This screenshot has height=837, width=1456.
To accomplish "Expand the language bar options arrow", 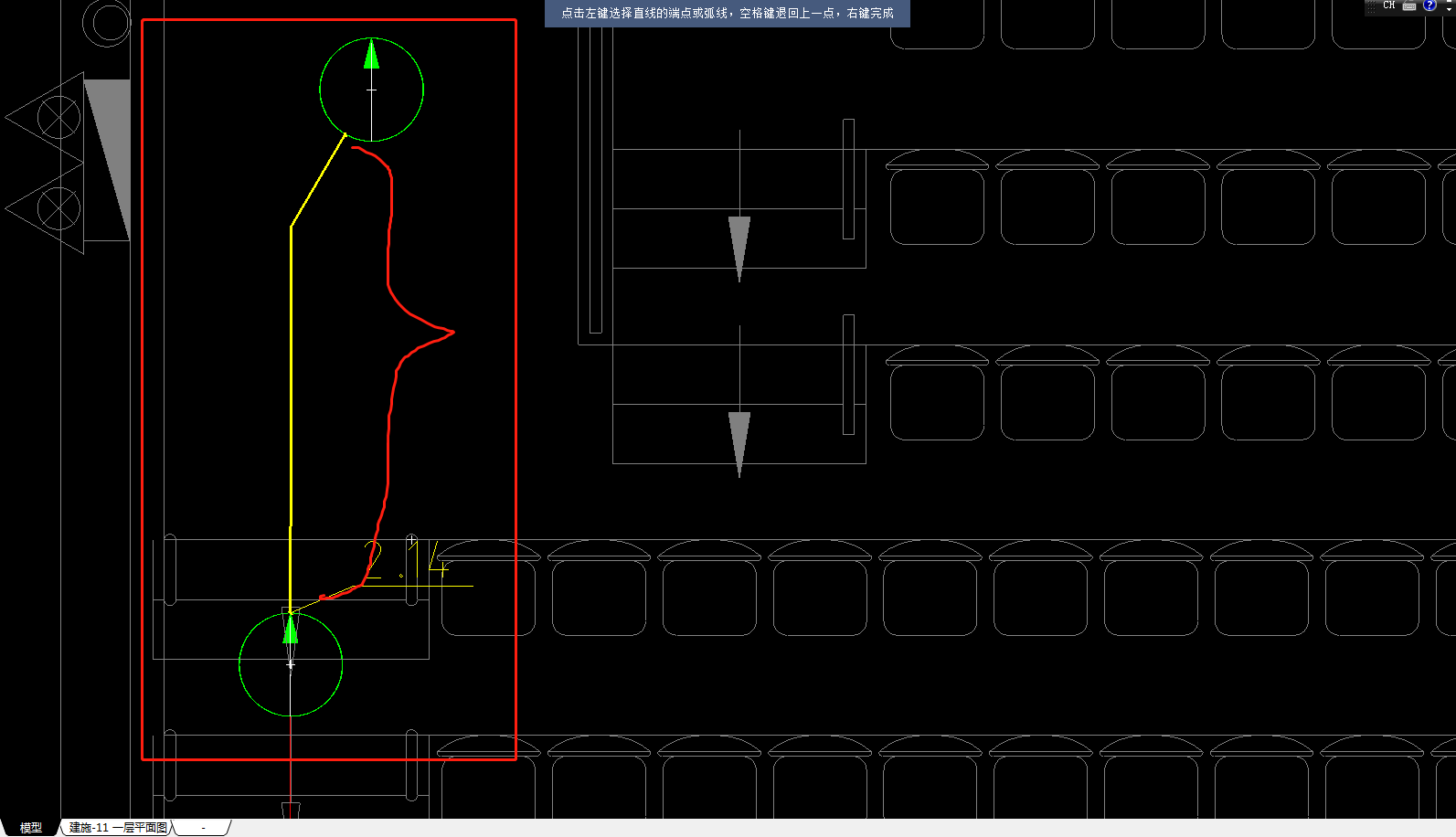I will pos(1450,7).
